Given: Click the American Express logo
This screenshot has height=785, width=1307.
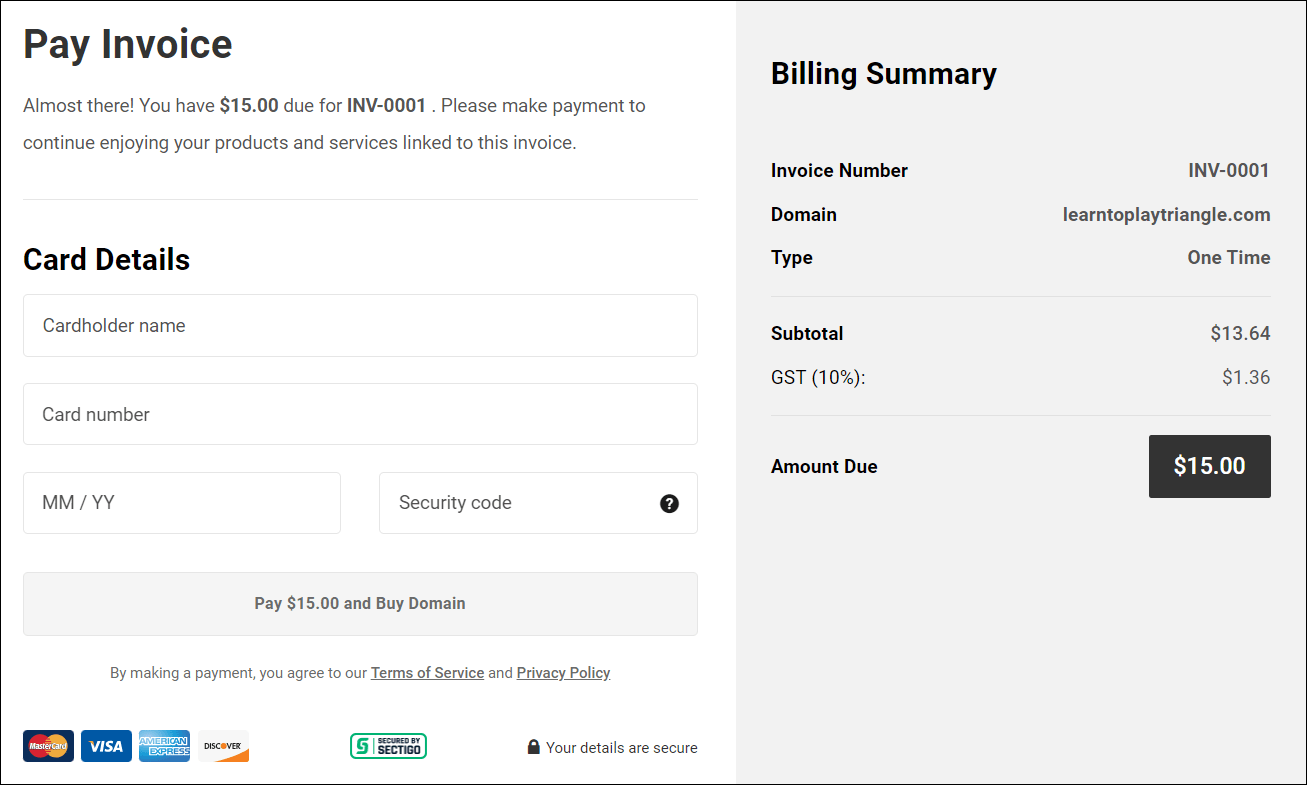Looking at the screenshot, I should tap(164, 746).
